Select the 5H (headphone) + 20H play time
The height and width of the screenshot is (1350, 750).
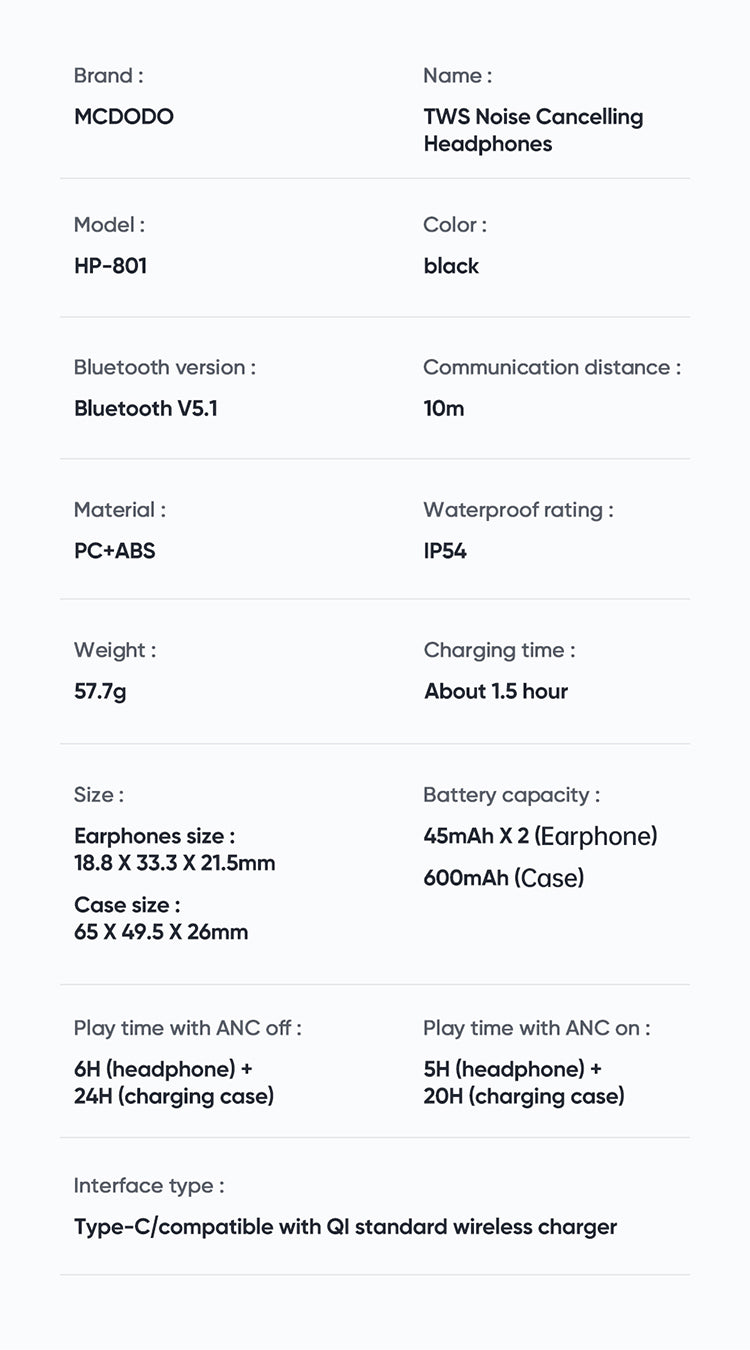524,1083
